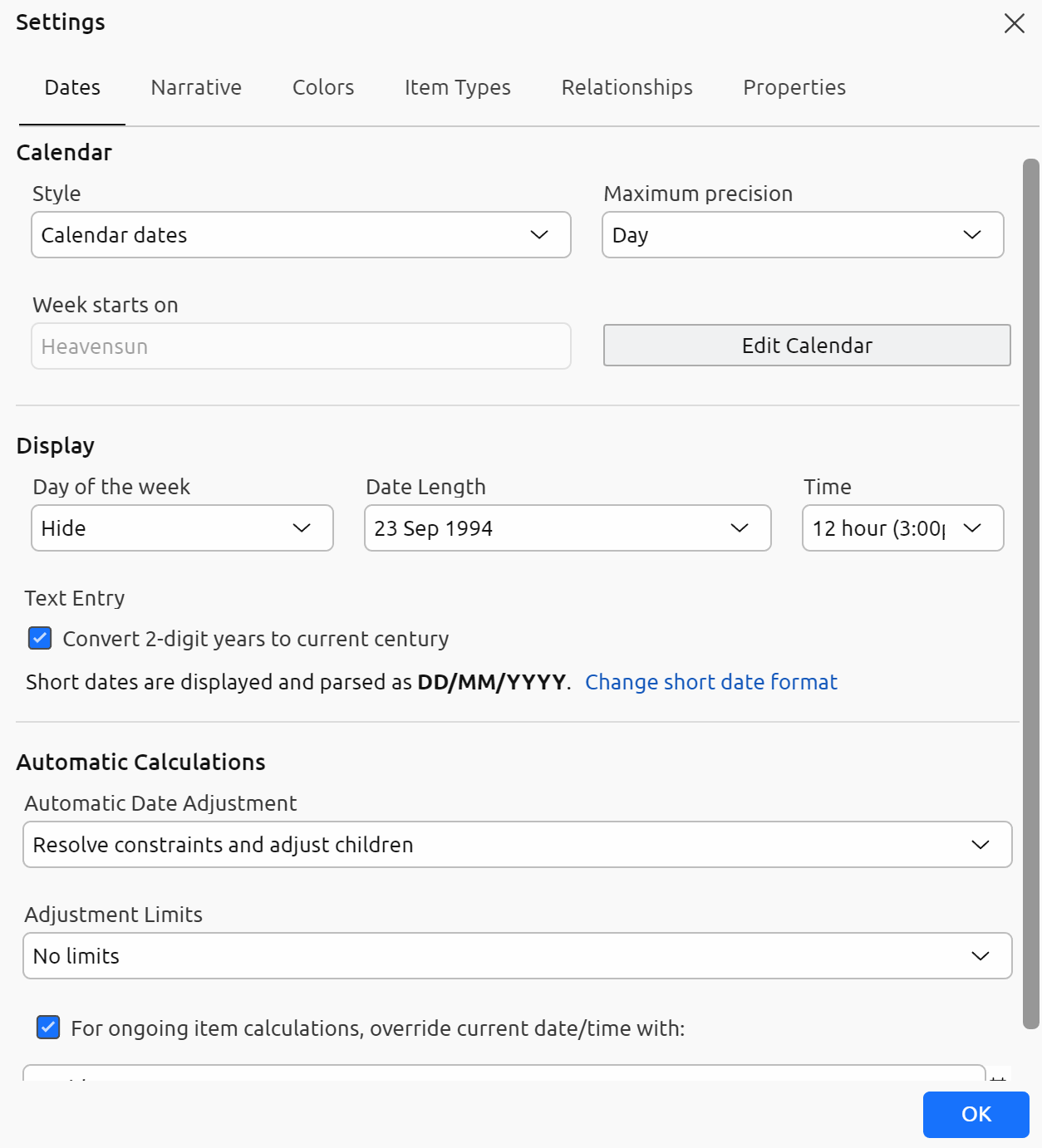The image size is (1042, 1148).
Task: Select the Dates tab
Action: [72, 87]
